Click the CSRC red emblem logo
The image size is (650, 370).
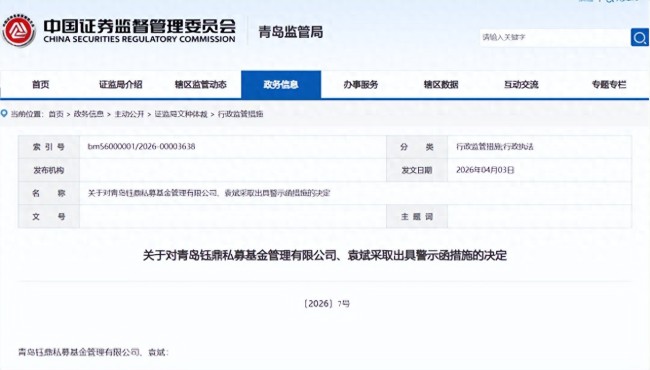click(x=18, y=31)
